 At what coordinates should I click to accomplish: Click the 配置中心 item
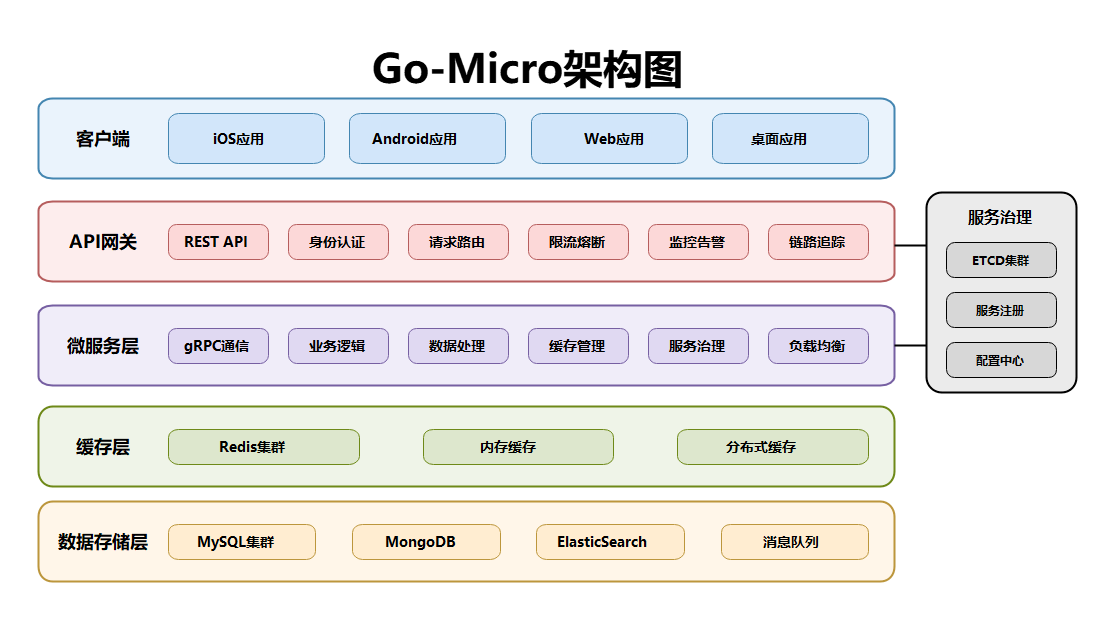[x=1001, y=360]
